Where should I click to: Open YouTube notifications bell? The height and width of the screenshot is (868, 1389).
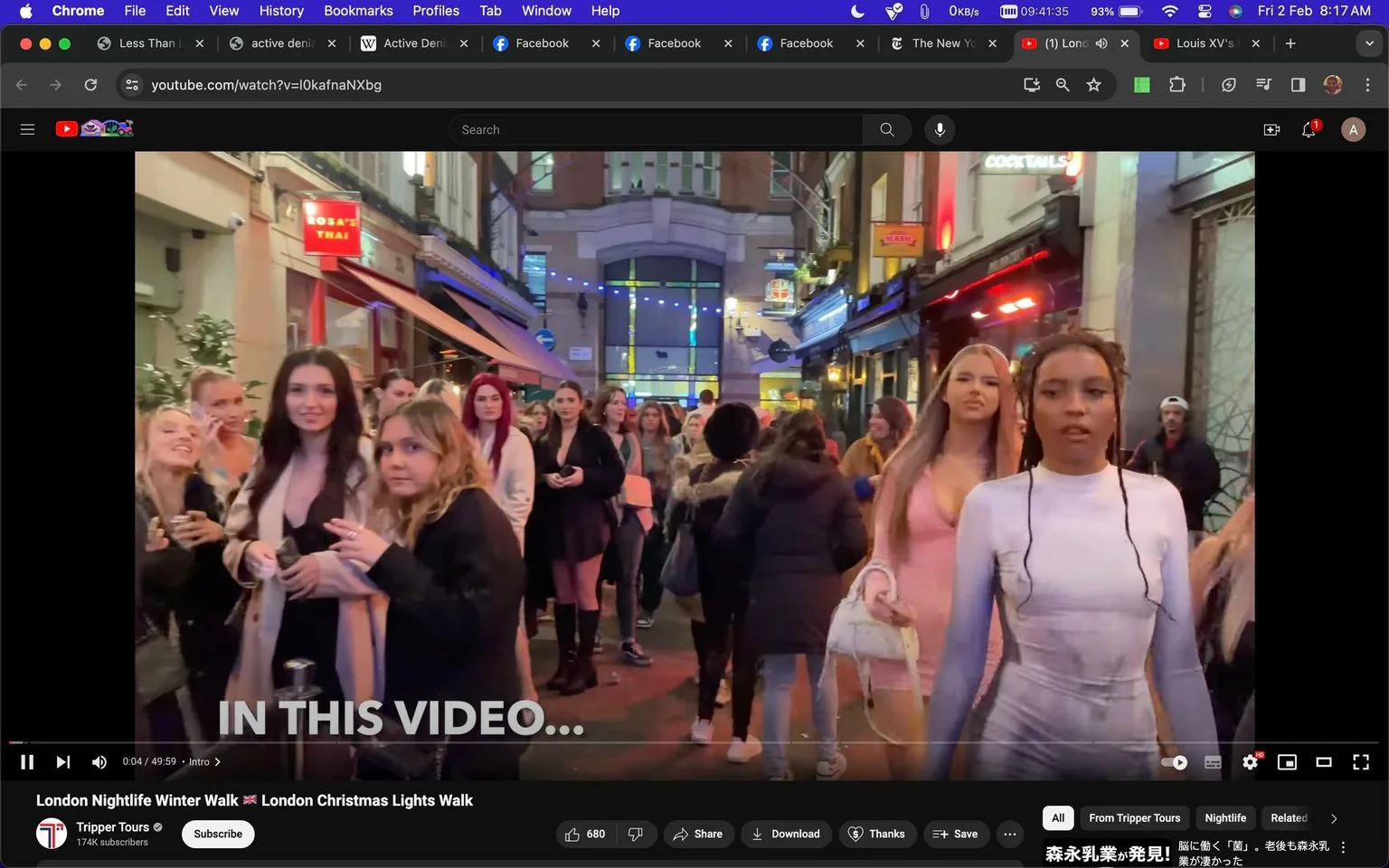point(1309,130)
